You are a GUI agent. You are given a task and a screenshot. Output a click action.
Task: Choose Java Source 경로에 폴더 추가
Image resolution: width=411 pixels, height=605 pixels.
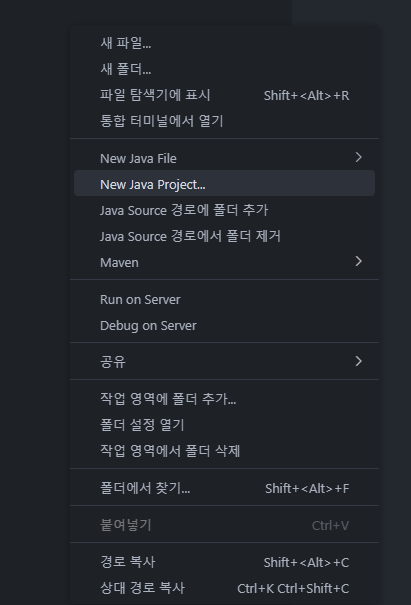click(224, 210)
